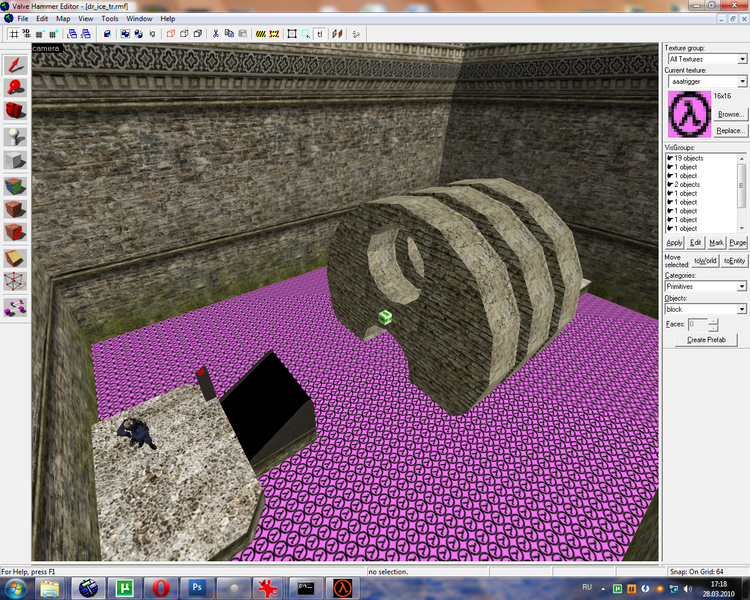750x600 pixels.
Task: Click the Show All VisGroups icon
Action: coord(198,33)
